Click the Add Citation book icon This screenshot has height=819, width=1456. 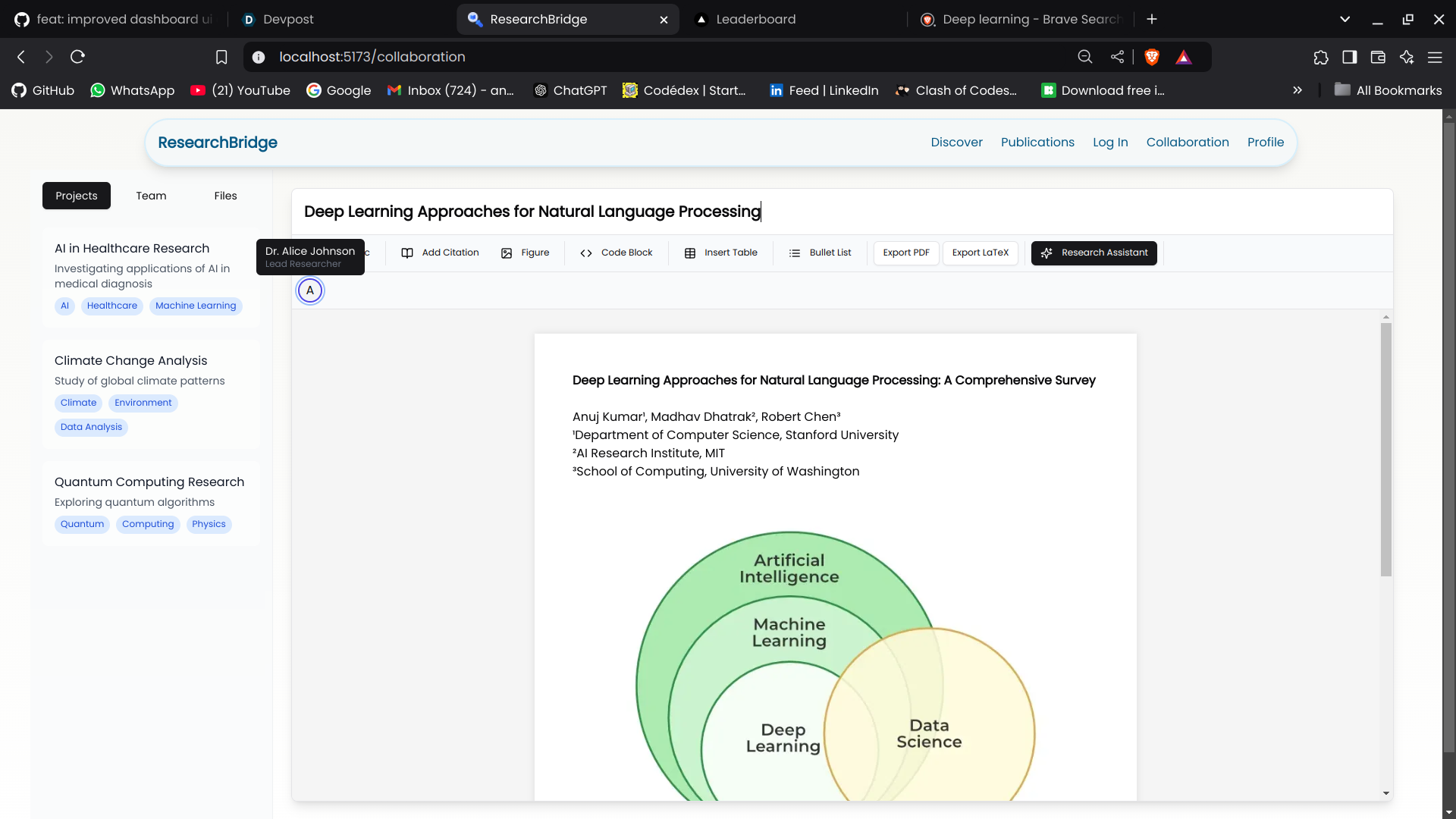click(407, 253)
